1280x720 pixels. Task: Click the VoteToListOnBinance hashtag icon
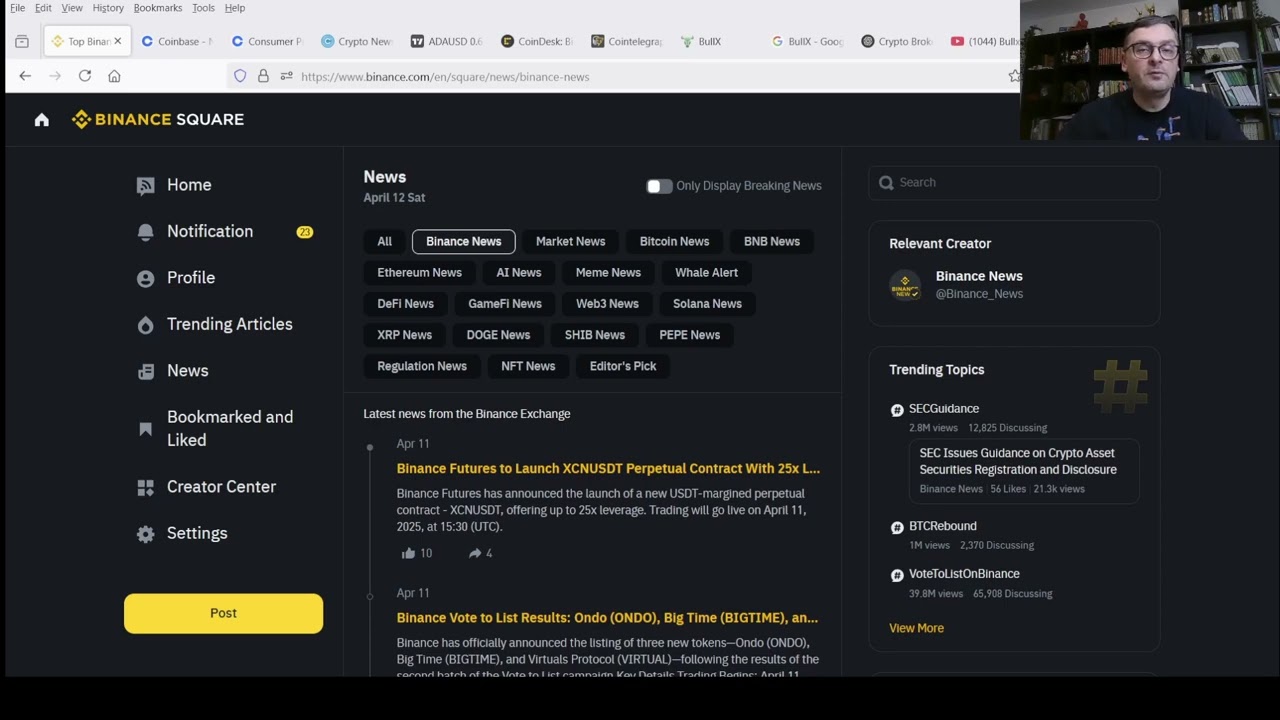coord(897,575)
